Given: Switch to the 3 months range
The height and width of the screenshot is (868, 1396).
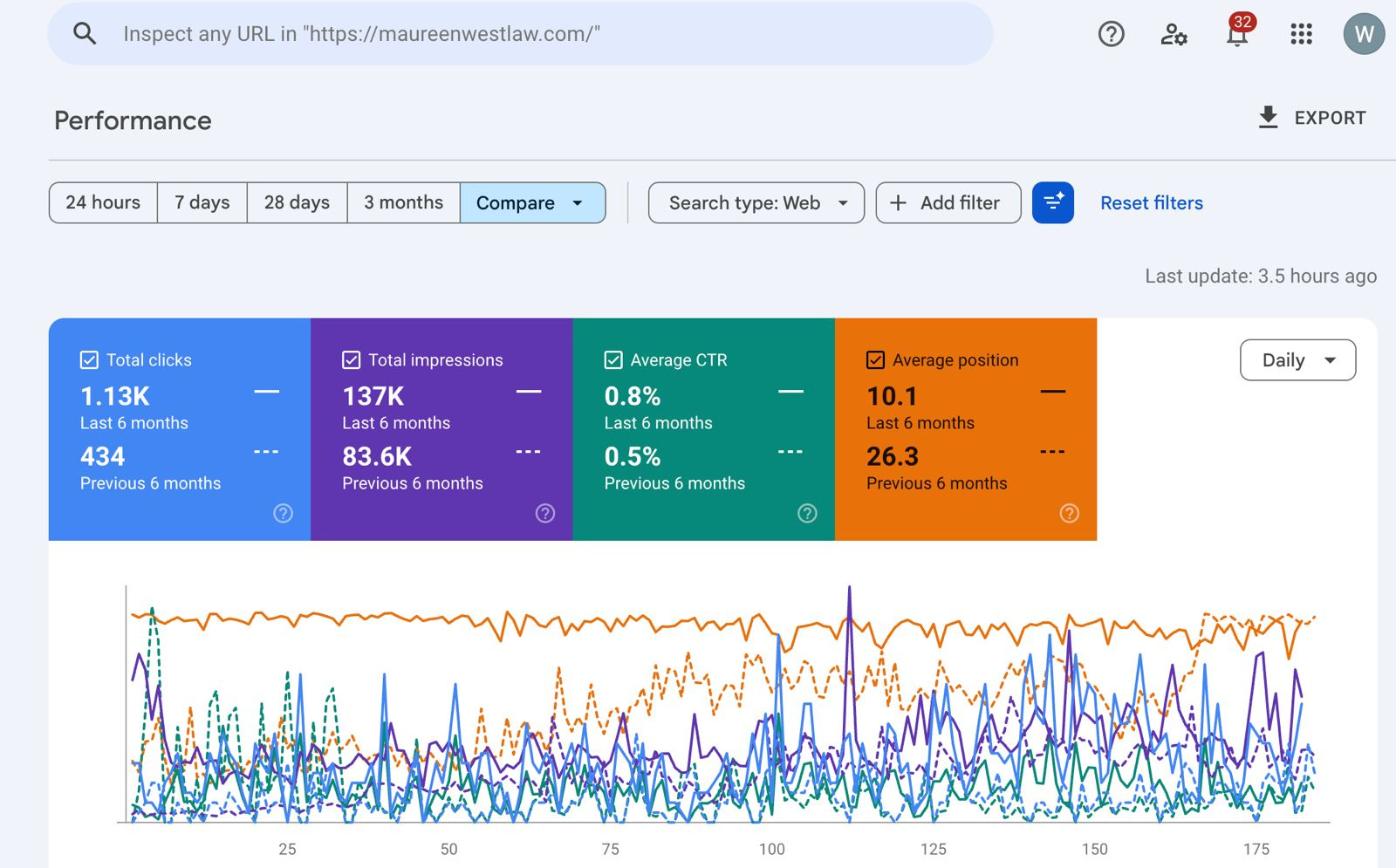Looking at the screenshot, I should [403, 202].
